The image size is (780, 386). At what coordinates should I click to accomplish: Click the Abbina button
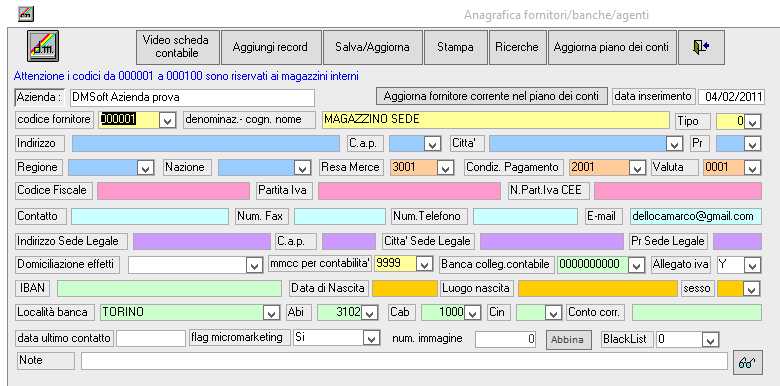pos(569,339)
